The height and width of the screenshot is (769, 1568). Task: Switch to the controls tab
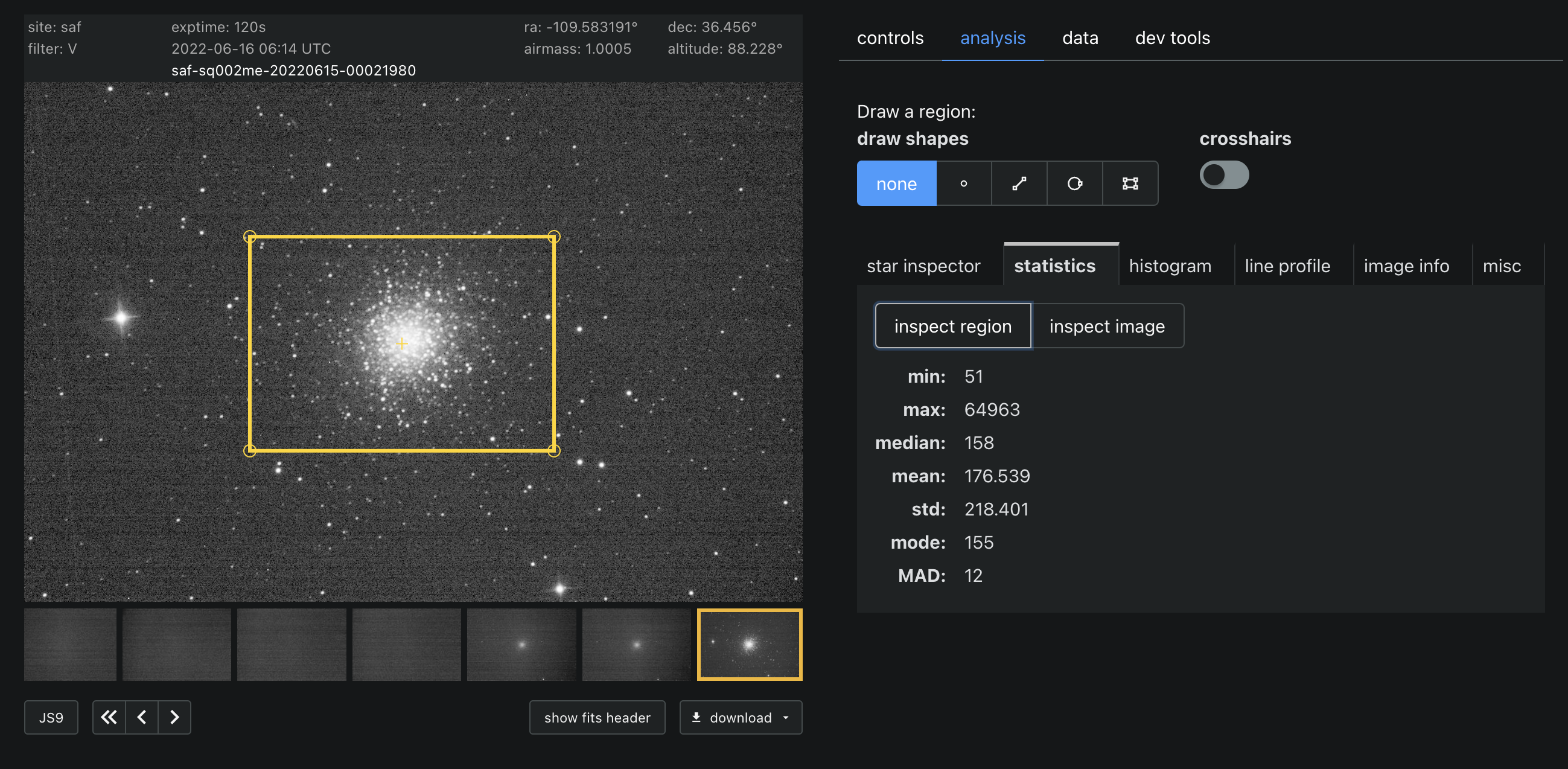pos(890,38)
